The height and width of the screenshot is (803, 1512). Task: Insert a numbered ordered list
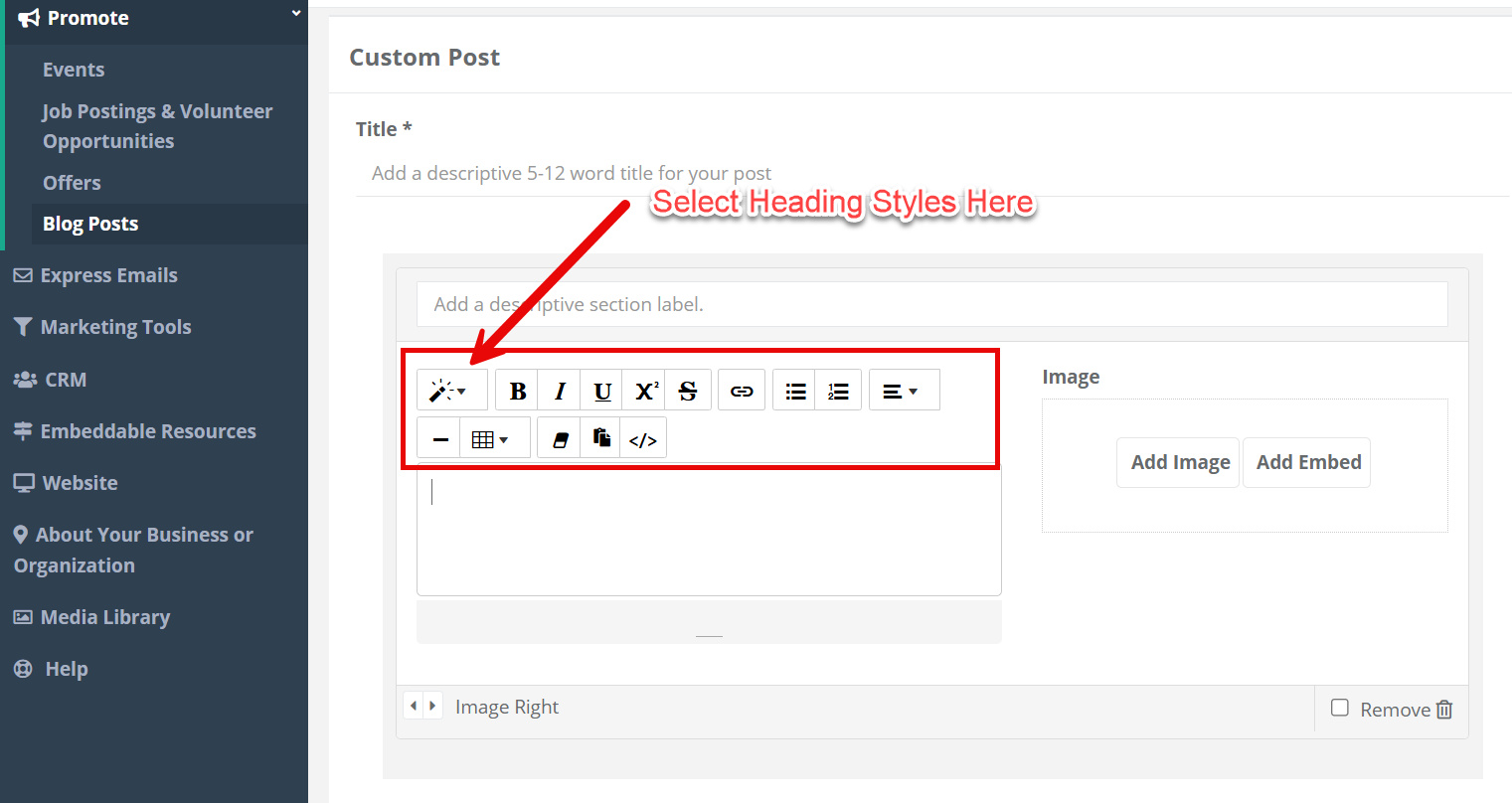[x=838, y=391]
